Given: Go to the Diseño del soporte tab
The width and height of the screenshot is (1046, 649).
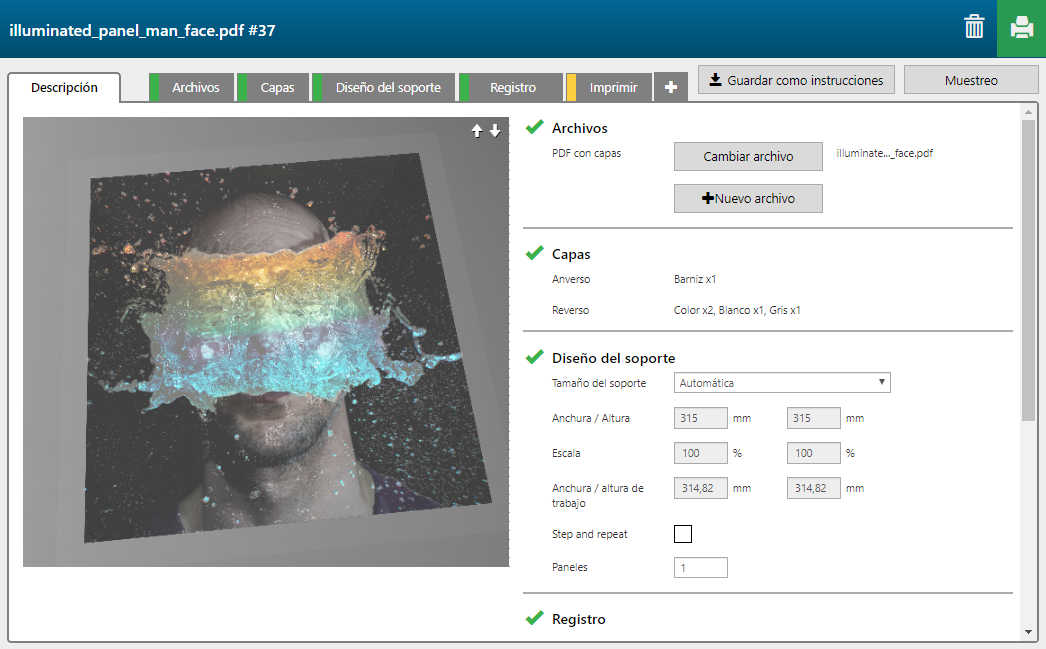Looking at the screenshot, I should pyautogui.click(x=388, y=88).
